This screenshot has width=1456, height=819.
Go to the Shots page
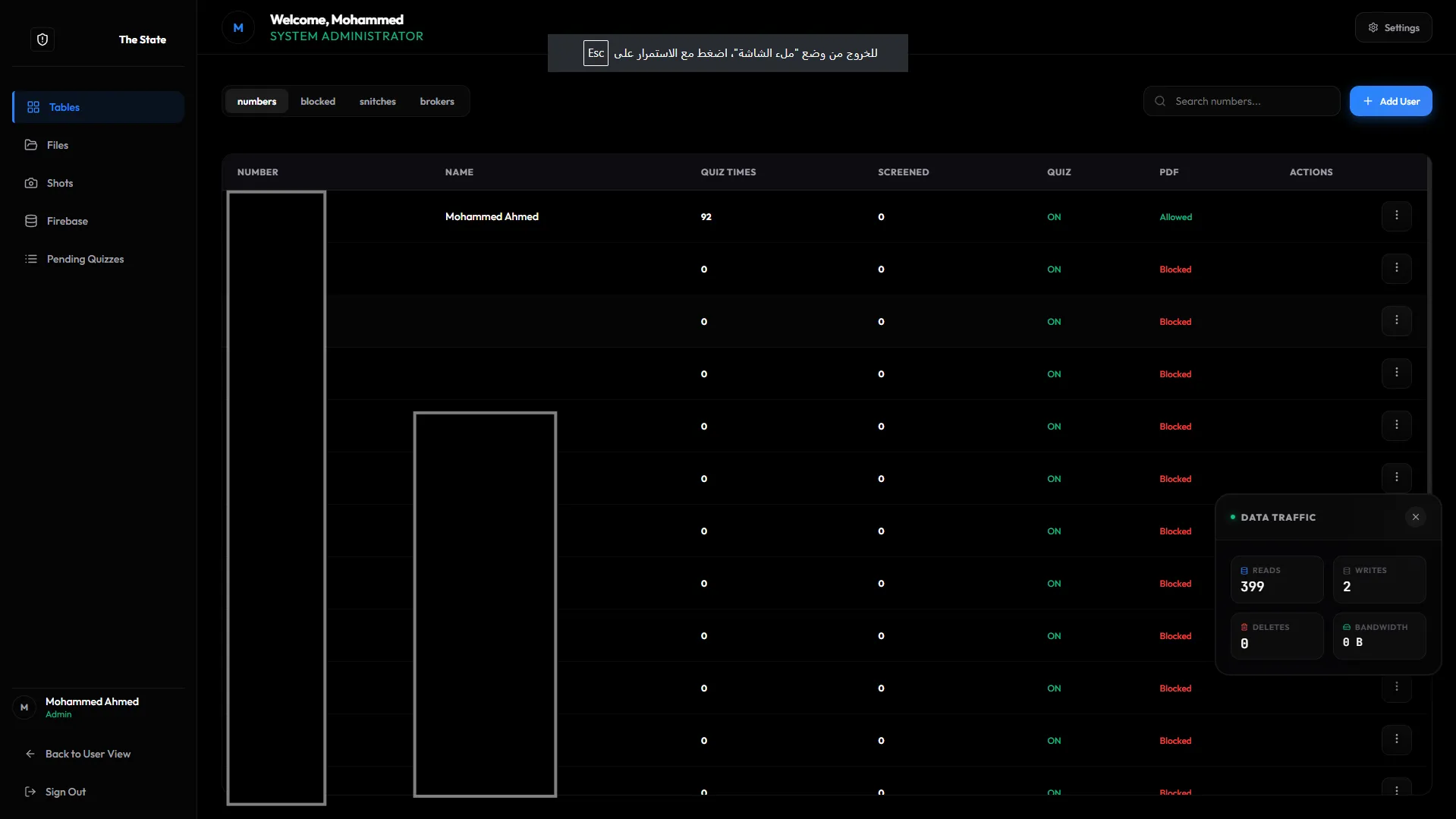[99, 183]
